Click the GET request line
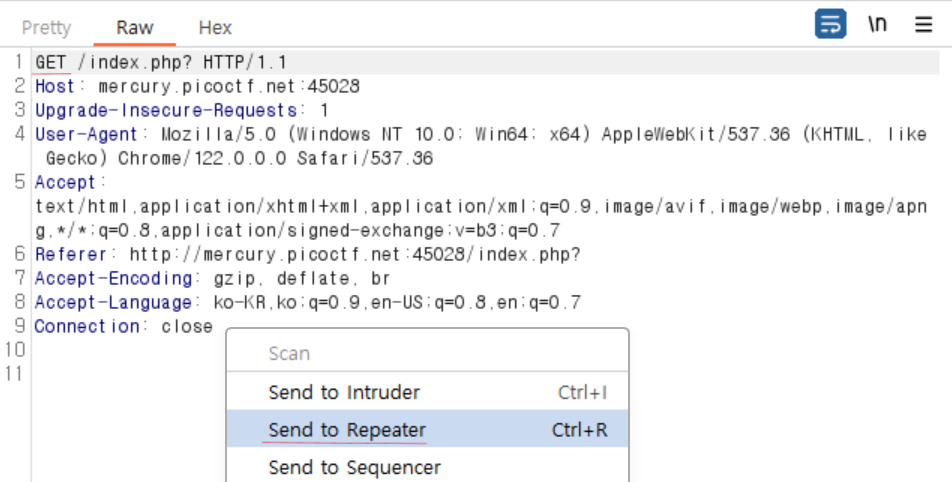 pyautogui.click(x=161, y=62)
